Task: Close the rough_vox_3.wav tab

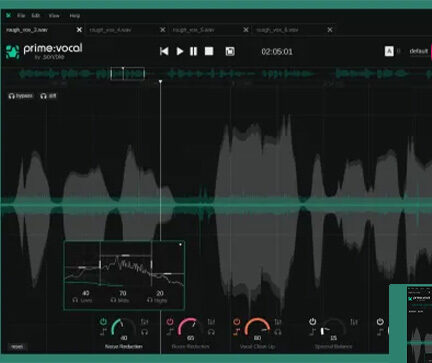Action: point(79,30)
